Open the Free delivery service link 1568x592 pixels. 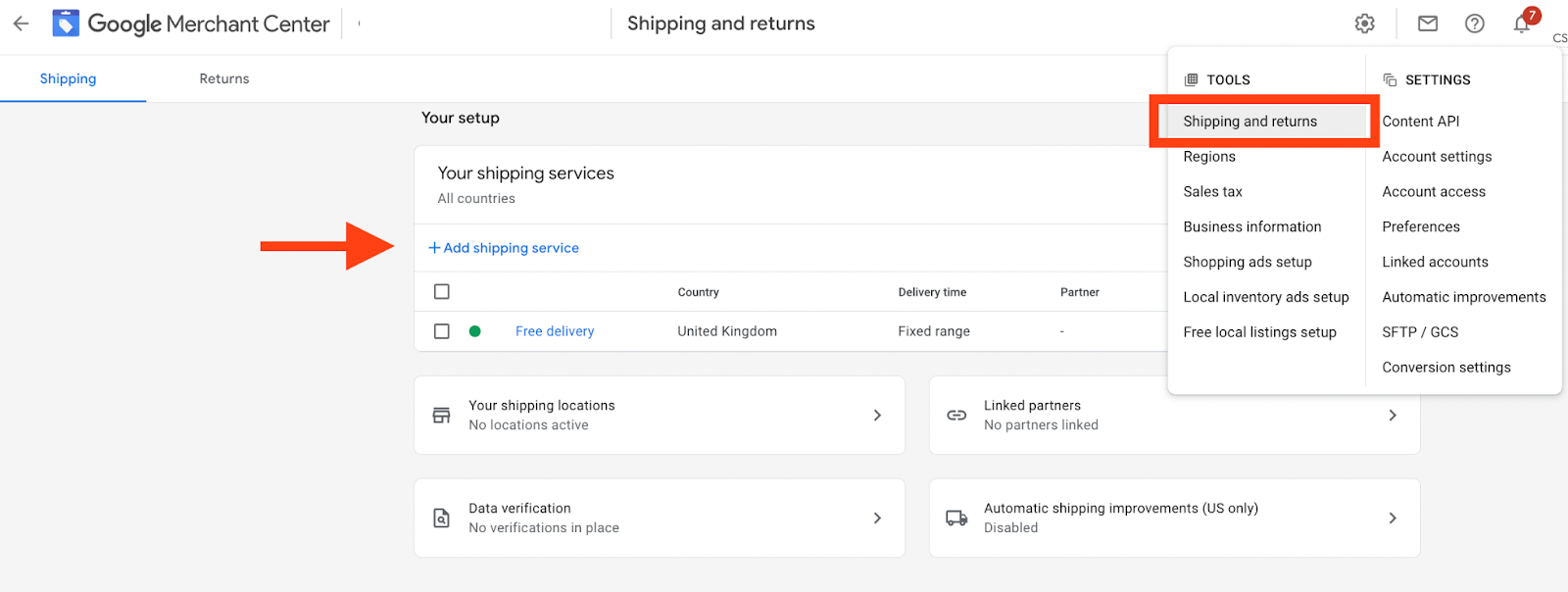point(555,331)
